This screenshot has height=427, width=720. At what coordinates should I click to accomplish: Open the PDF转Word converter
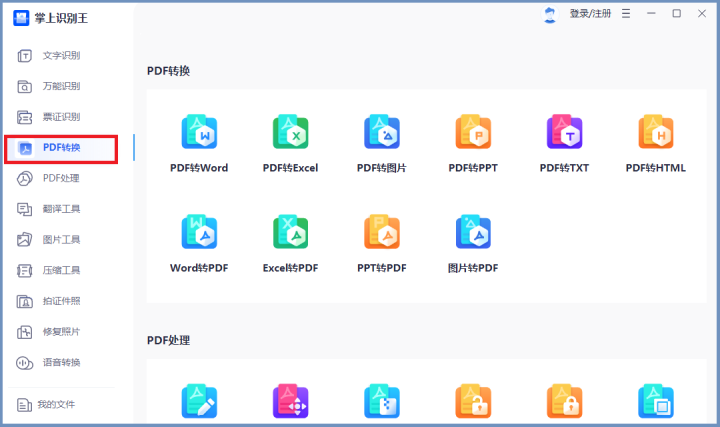coord(199,143)
